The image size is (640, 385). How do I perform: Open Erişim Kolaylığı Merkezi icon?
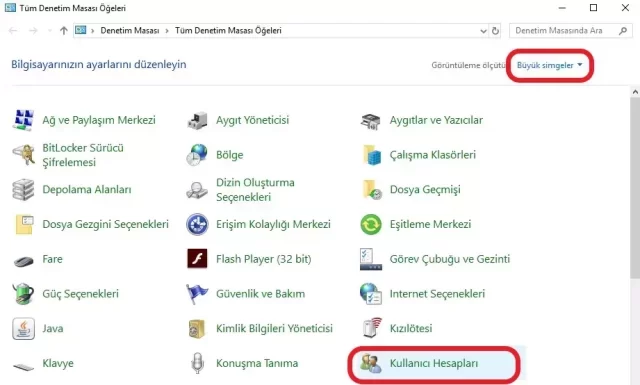pos(197,224)
